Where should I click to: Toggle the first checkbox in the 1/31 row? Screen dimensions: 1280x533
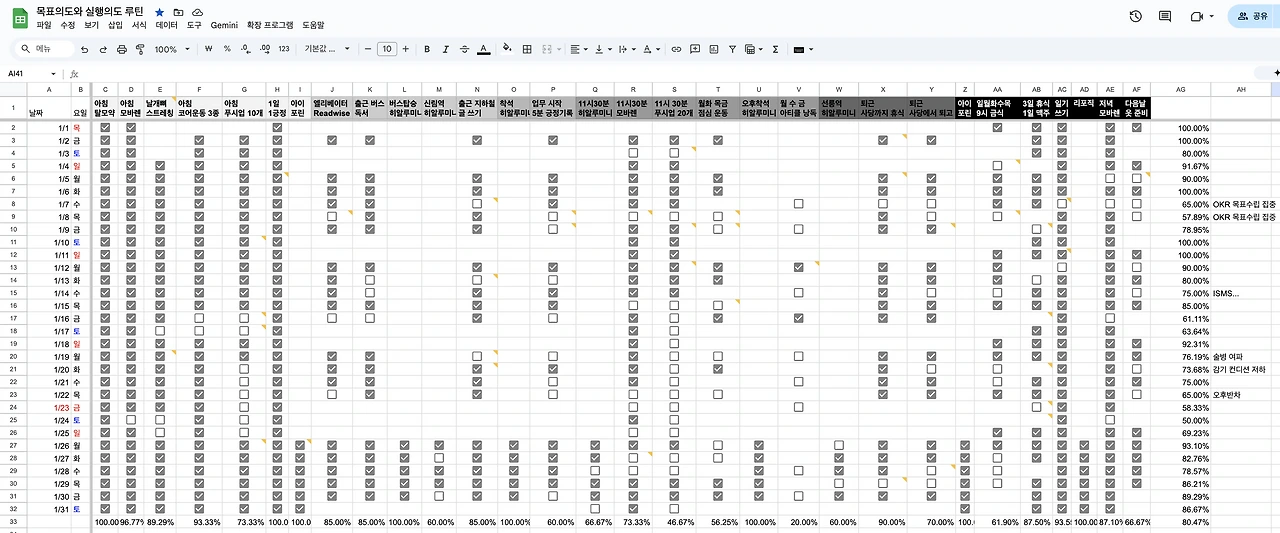[105, 509]
